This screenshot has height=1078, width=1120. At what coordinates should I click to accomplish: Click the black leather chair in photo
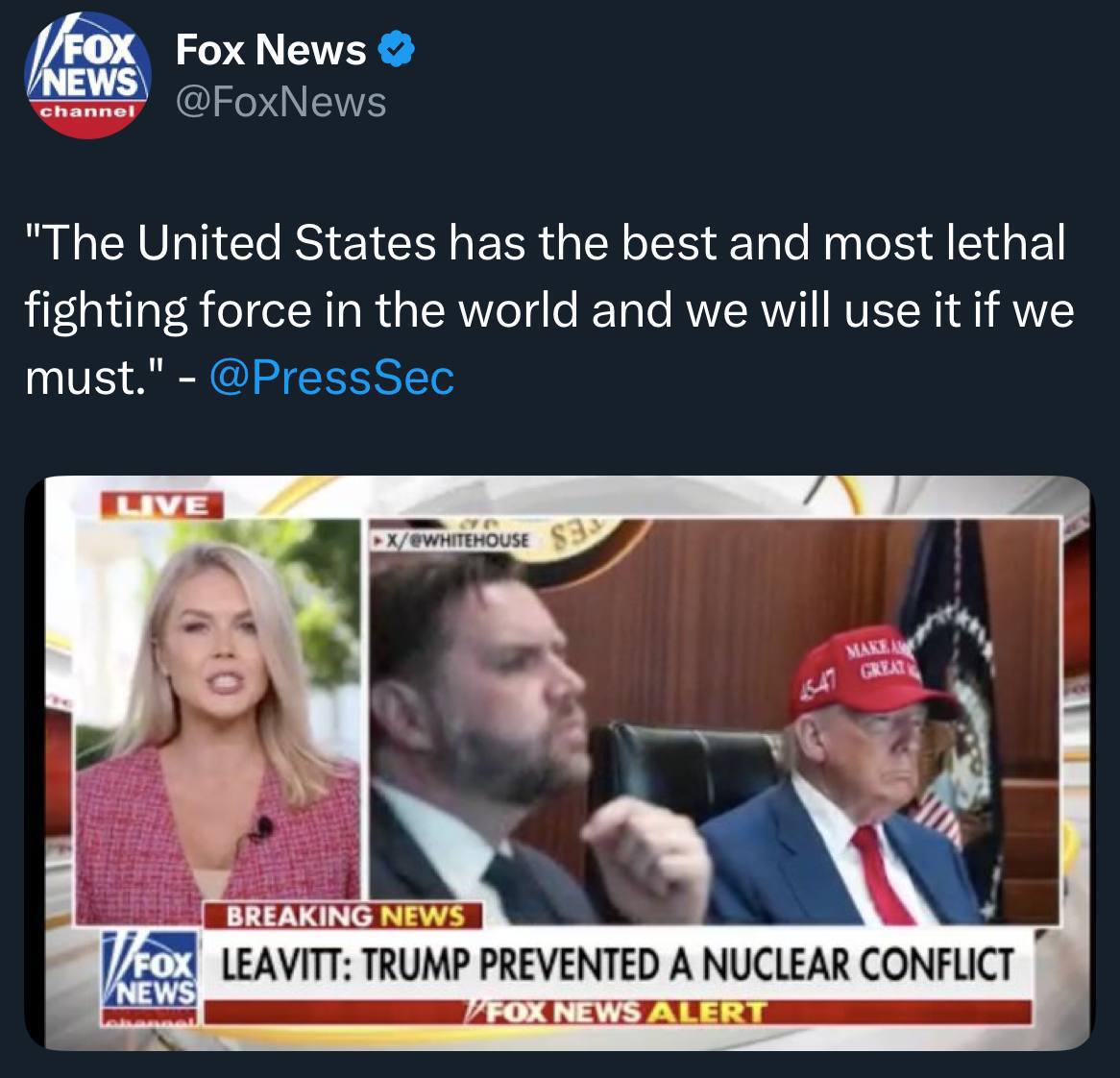tap(686, 772)
